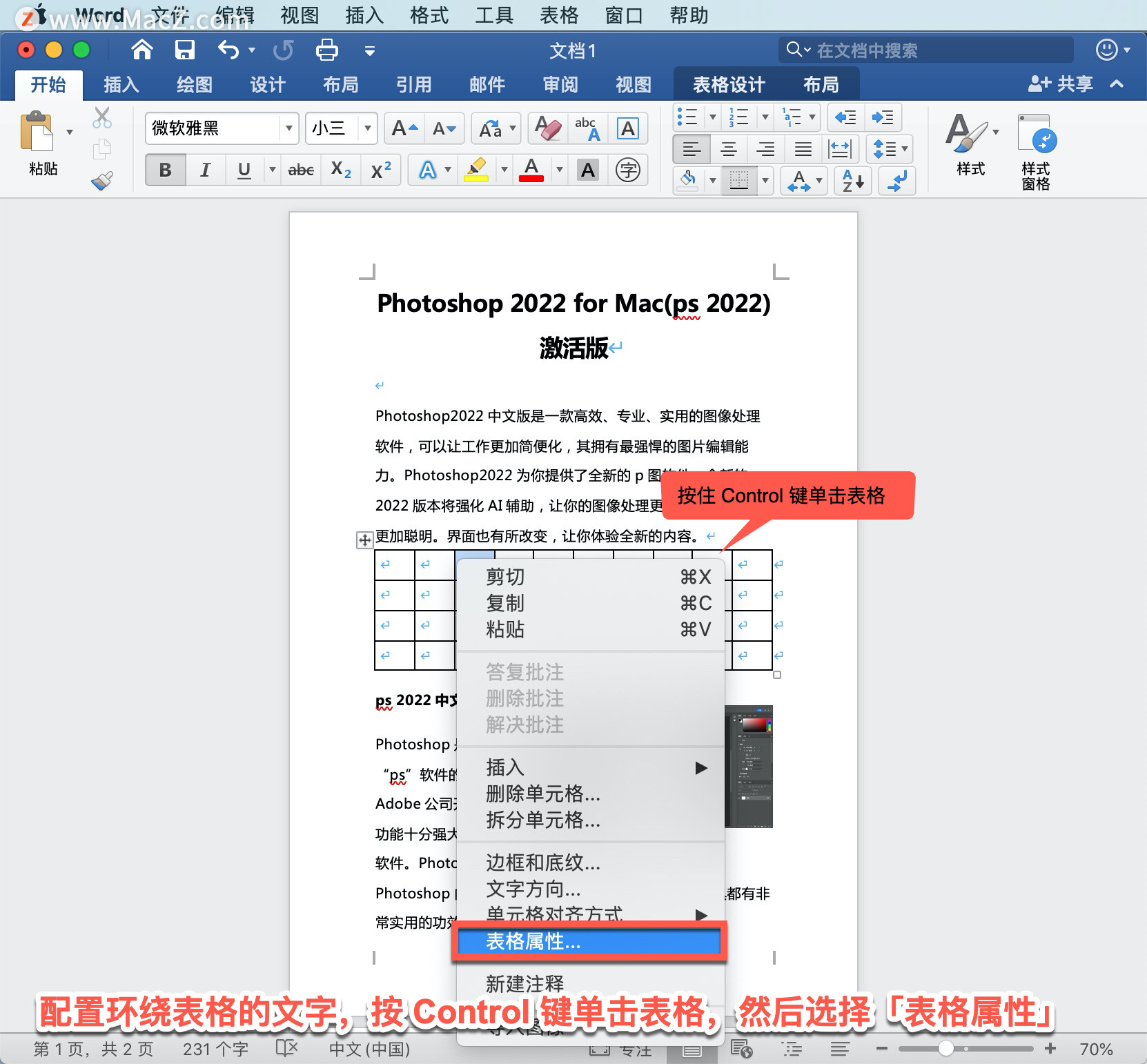Decrease indent icon
The width and height of the screenshot is (1147, 1064).
click(845, 117)
